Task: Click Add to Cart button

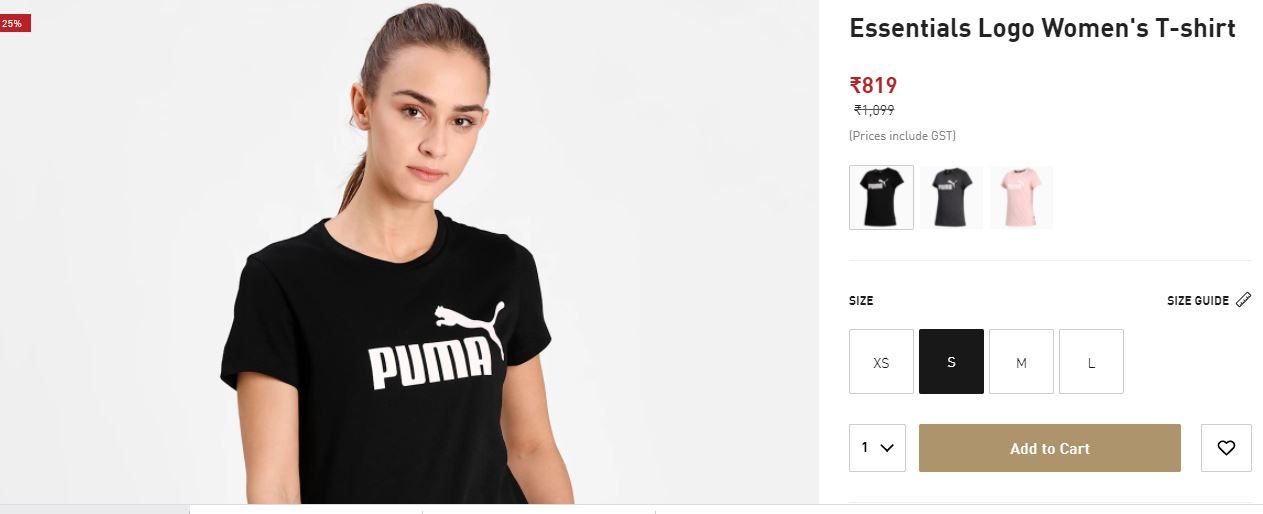Action: tap(1050, 448)
